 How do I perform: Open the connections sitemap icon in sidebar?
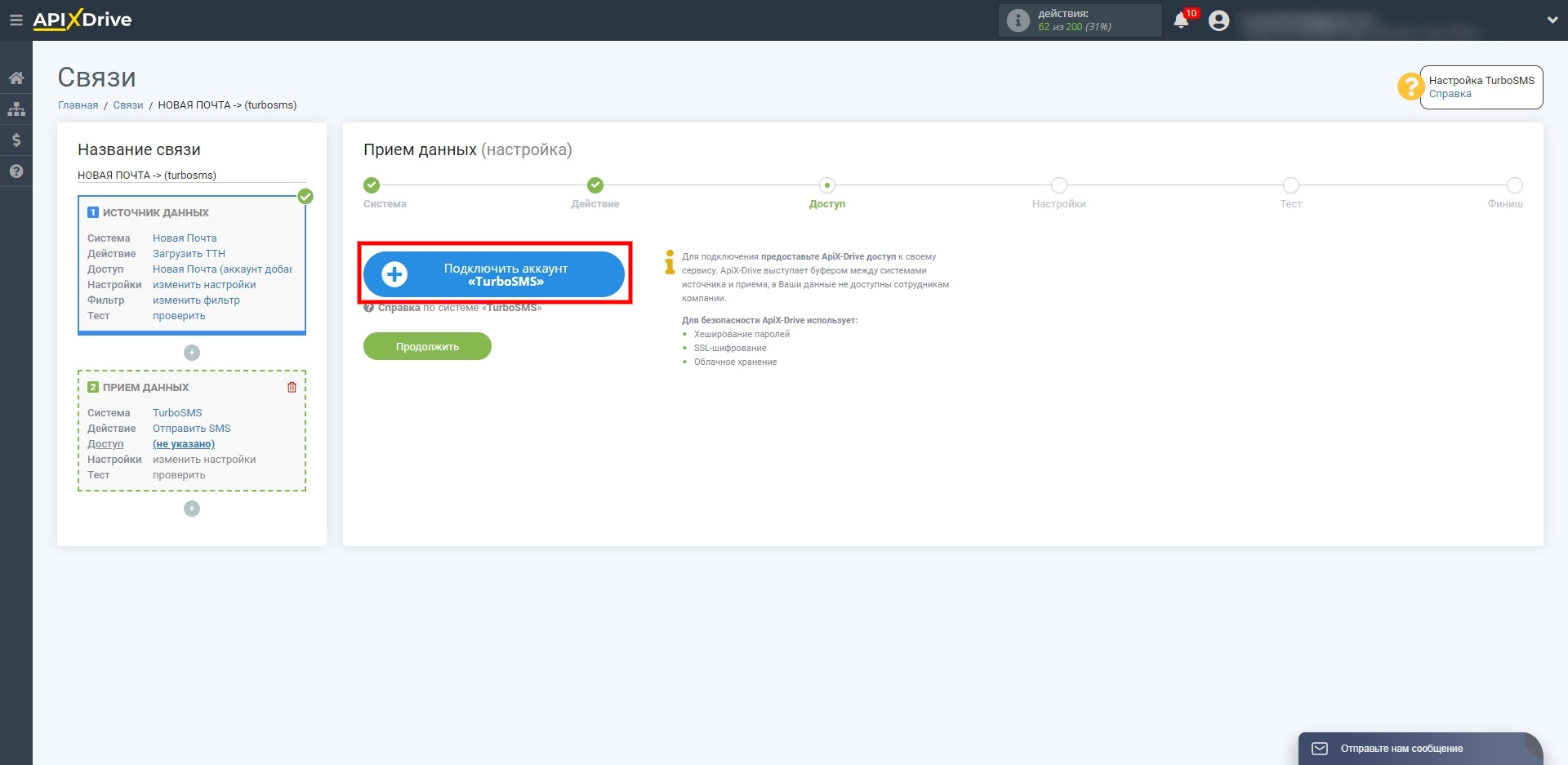16,109
